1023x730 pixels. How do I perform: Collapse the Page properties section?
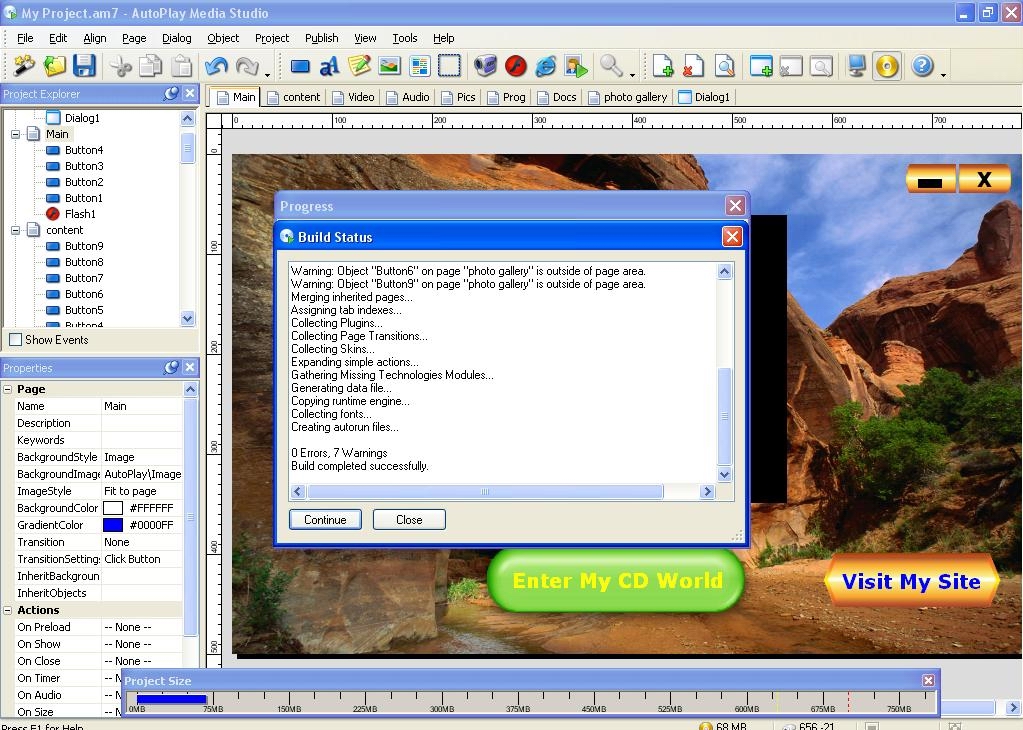pos(8,389)
